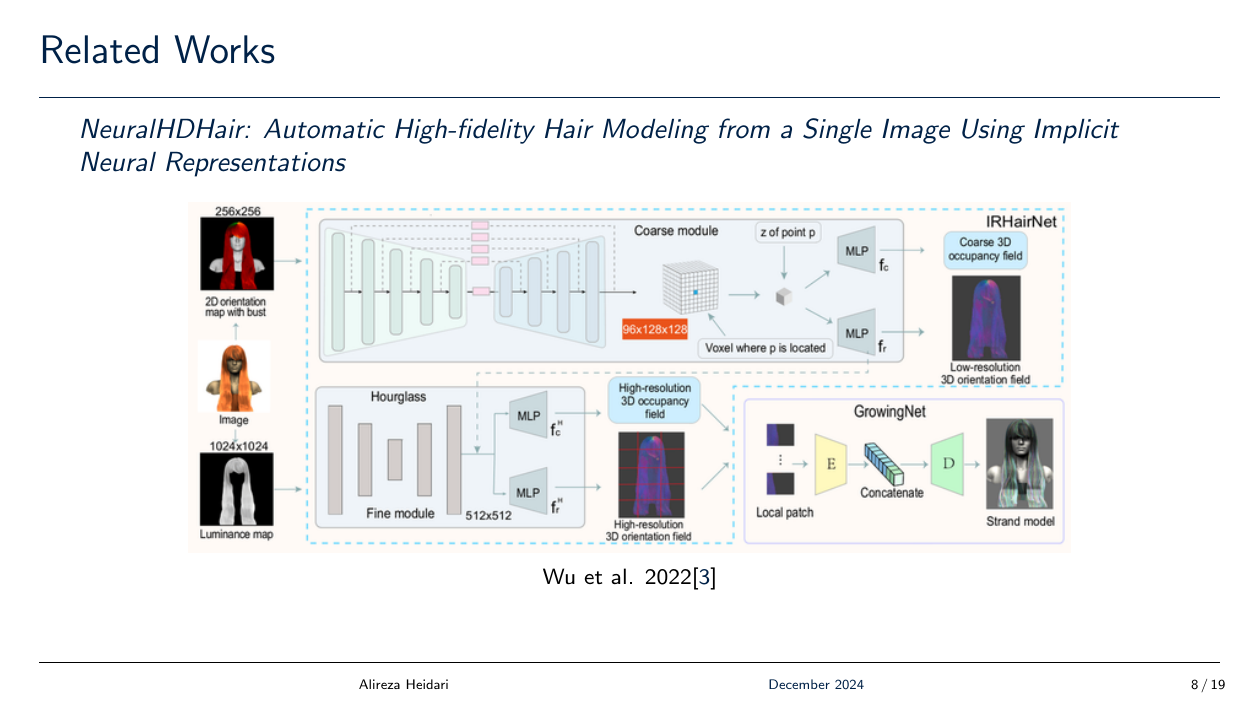Click the small gray voxel cube icon
1260x709 pixels.
[x=784, y=296]
